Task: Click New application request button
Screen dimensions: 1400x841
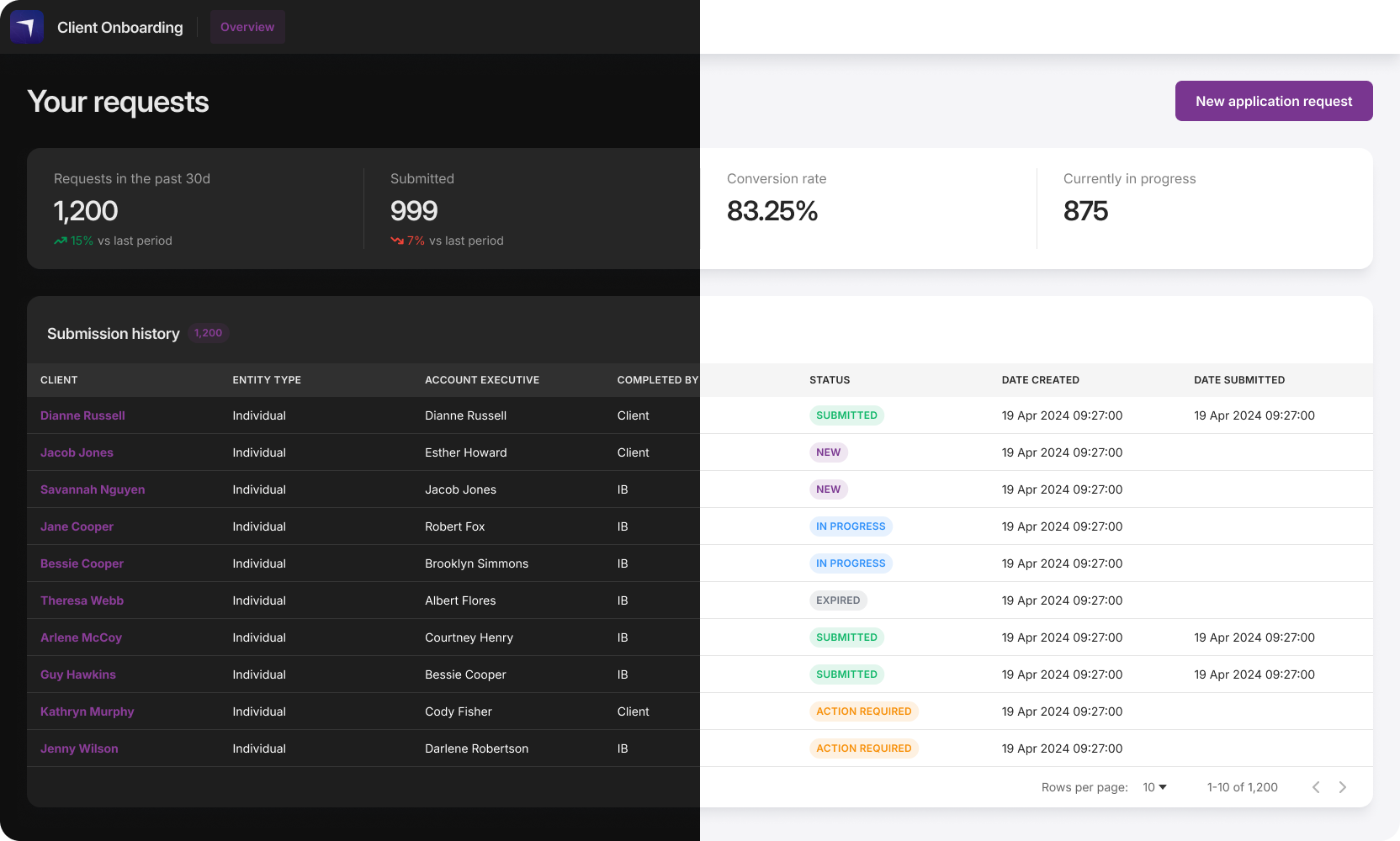Action: click(1274, 101)
